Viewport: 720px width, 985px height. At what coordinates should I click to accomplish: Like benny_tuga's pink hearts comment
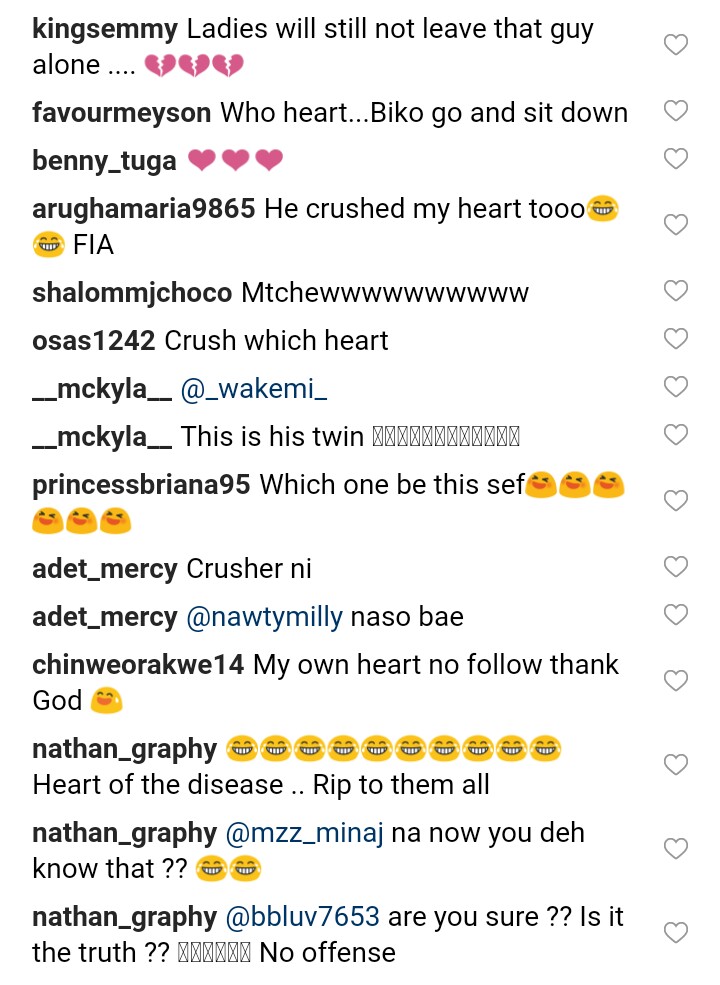[676, 159]
